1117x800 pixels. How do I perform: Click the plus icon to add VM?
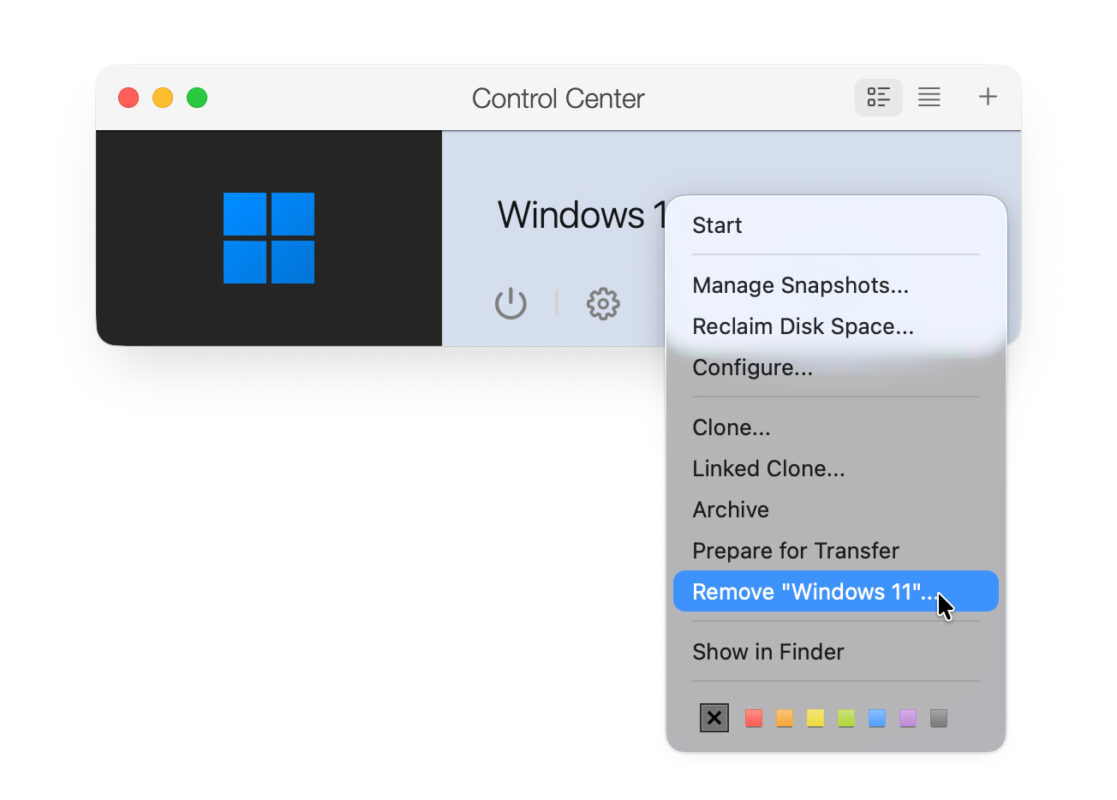(x=987, y=97)
